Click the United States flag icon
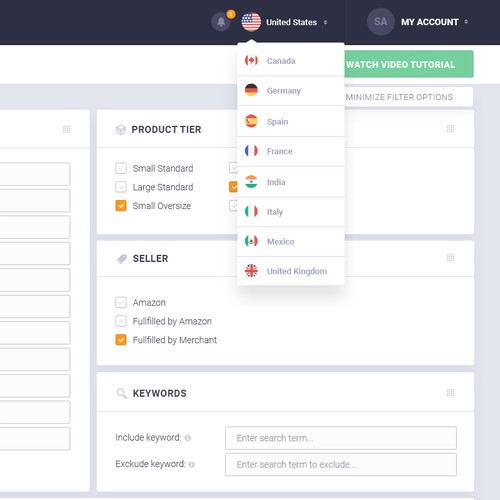This screenshot has width=500, height=500. [x=251, y=22]
